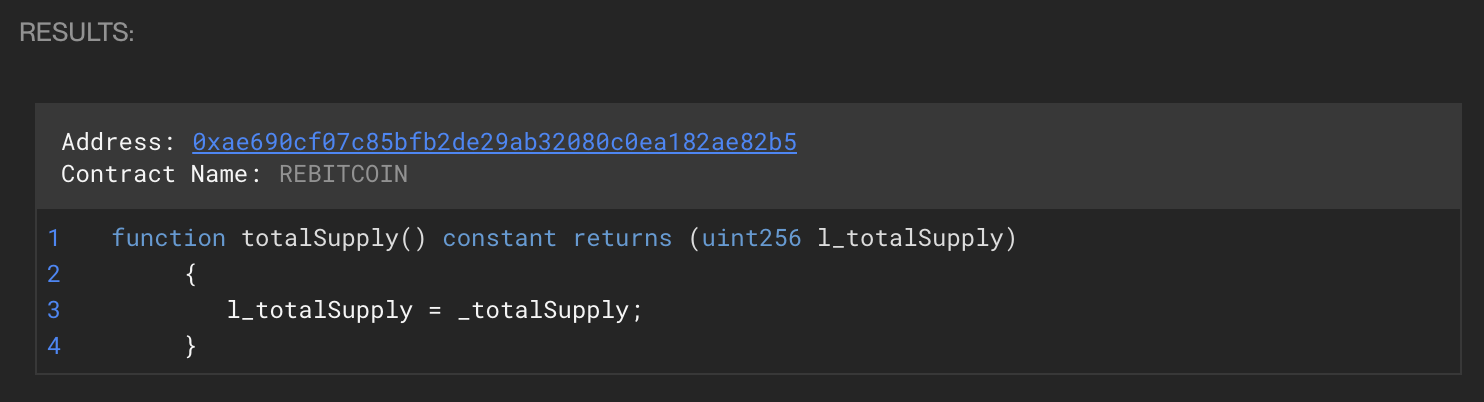Click the RESULTS: heading

(x=77, y=32)
